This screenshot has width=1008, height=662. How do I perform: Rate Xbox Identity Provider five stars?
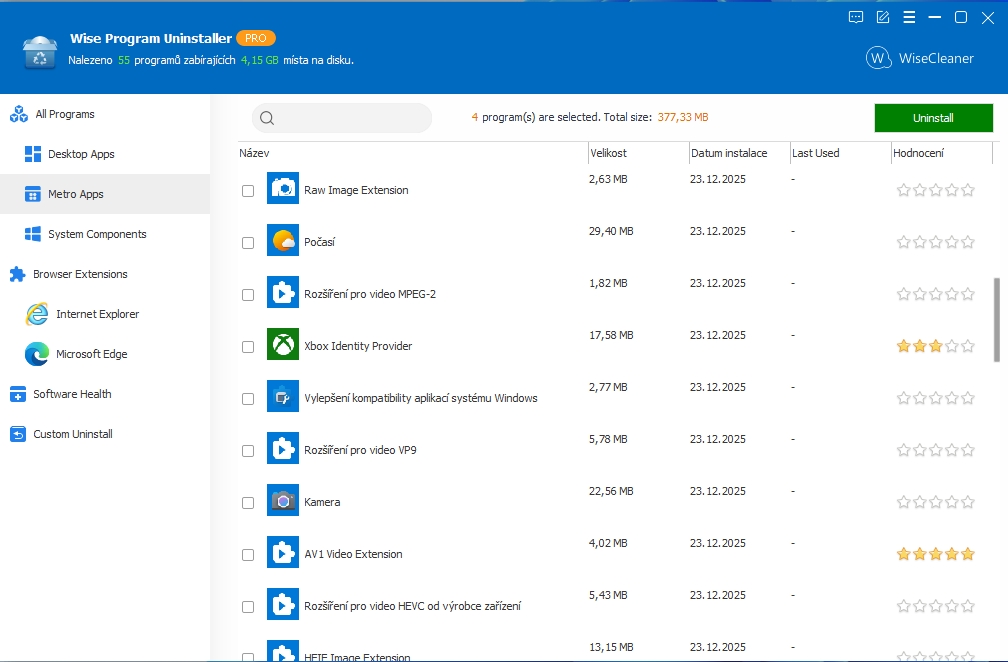(x=967, y=346)
